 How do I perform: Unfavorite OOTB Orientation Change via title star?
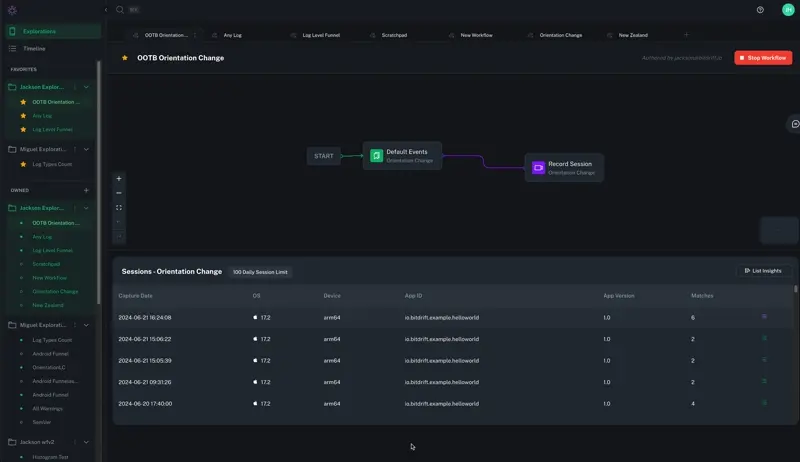pos(125,58)
